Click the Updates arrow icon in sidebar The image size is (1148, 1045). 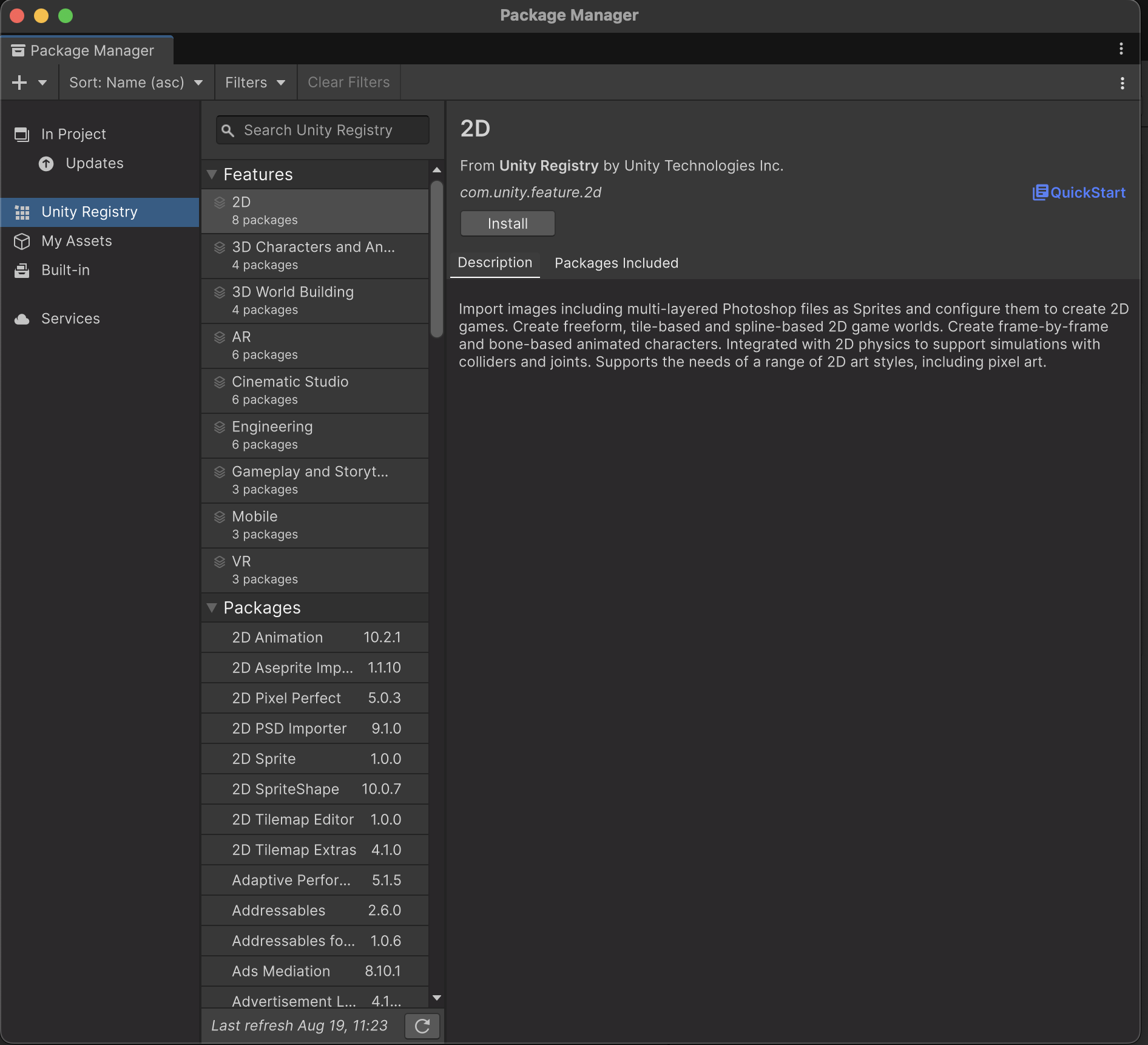pyautogui.click(x=46, y=164)
